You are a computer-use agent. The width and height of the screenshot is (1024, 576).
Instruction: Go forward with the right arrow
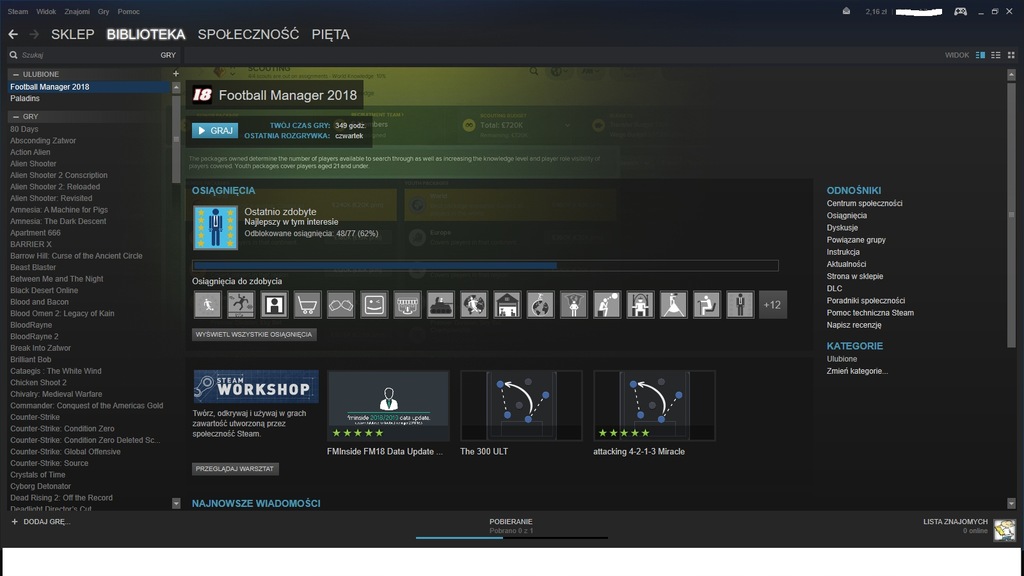(x=34, y=34)
